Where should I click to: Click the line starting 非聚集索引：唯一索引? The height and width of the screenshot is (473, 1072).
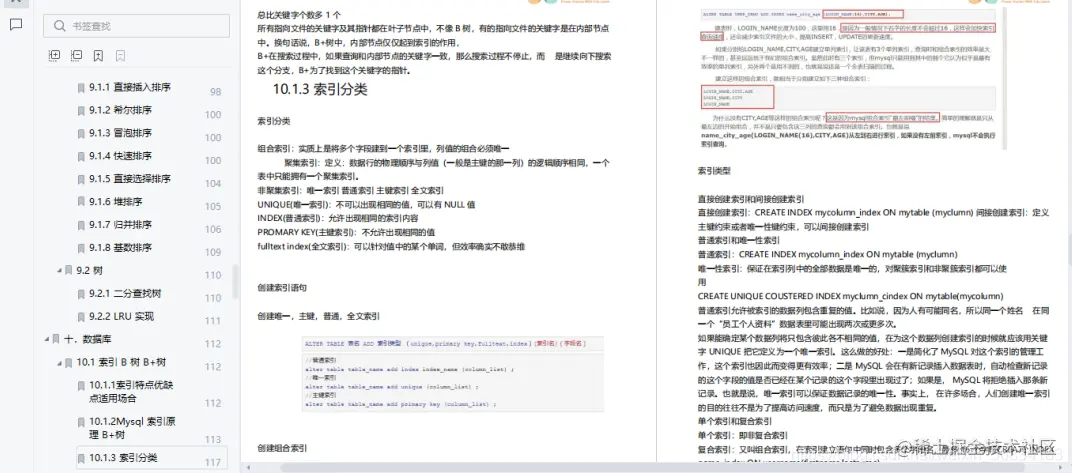pos(350,190)
